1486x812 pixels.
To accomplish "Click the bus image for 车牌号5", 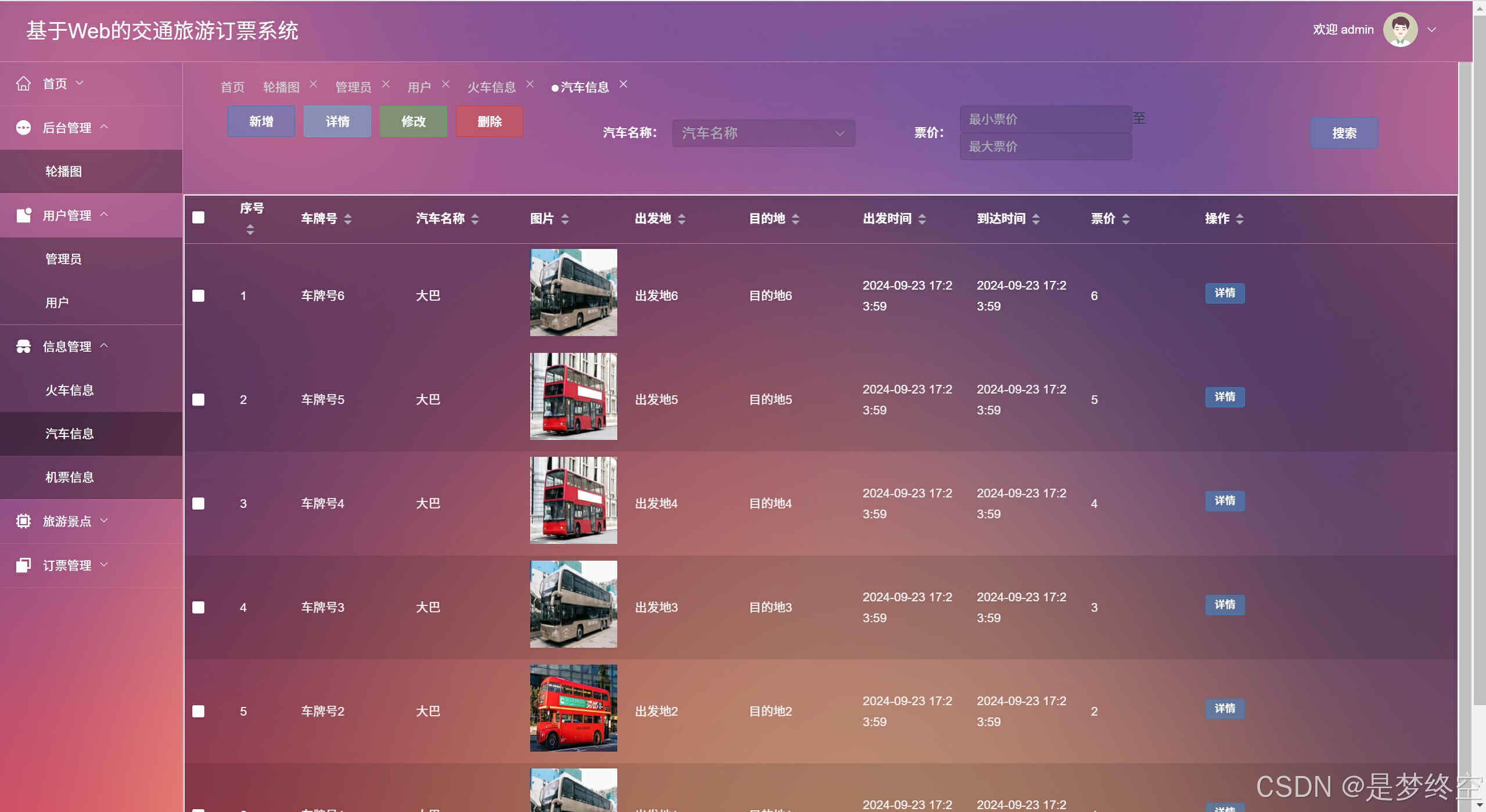I will 574,396.
